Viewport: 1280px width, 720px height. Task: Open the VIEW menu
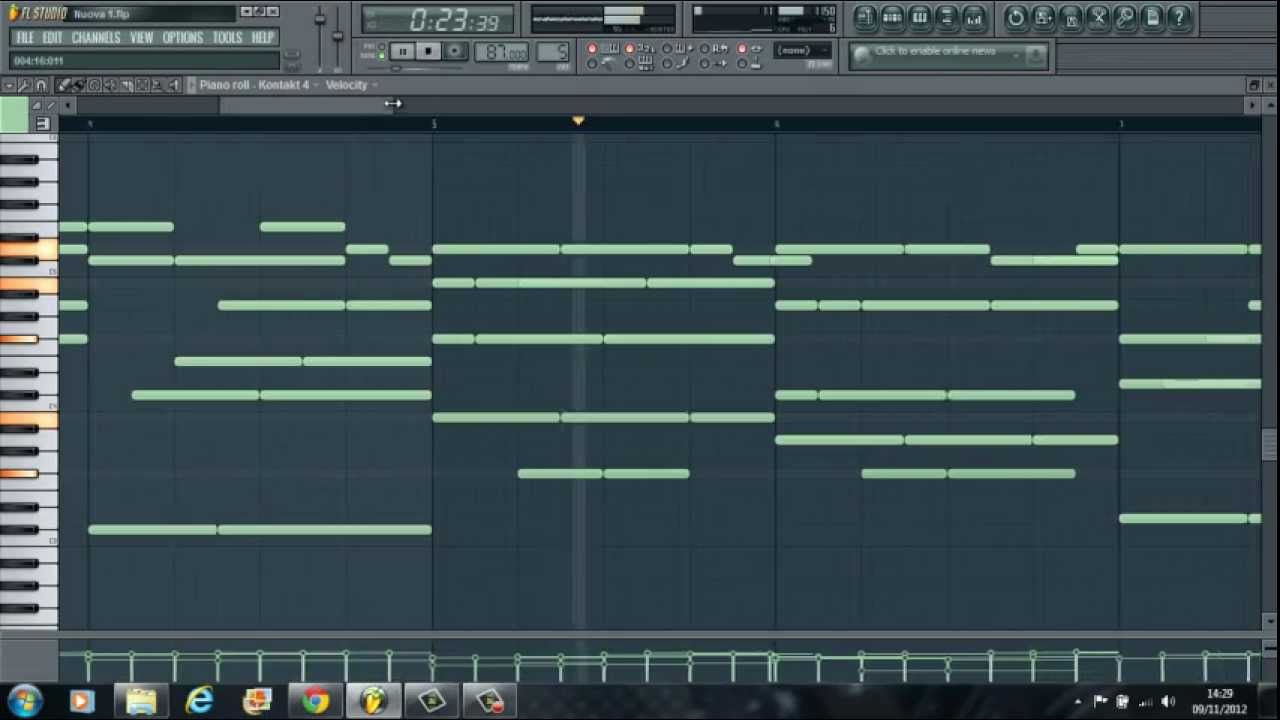(x=141, y=38)
